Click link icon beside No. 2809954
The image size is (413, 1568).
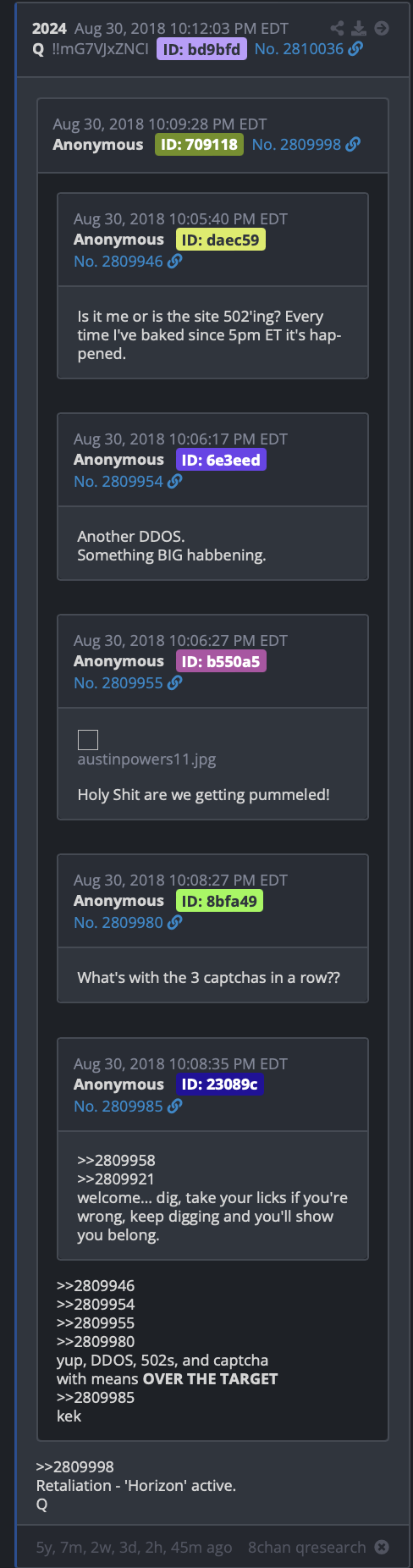174,482
